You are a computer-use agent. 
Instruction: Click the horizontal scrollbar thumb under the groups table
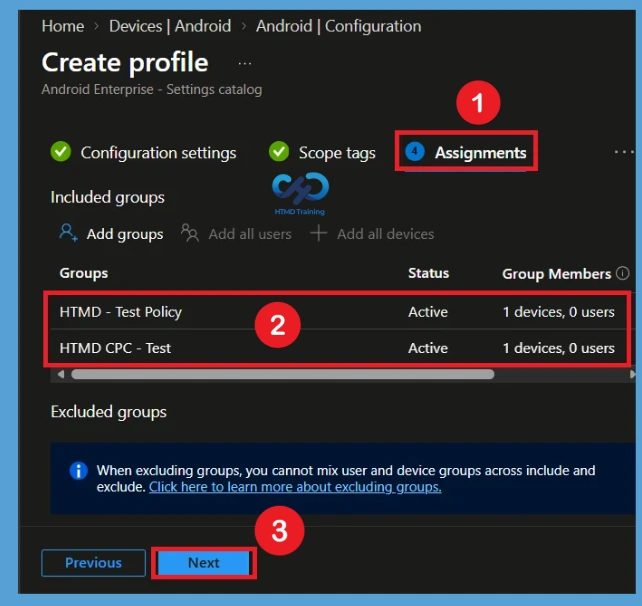pyautogui.click(x=283, y=374)
